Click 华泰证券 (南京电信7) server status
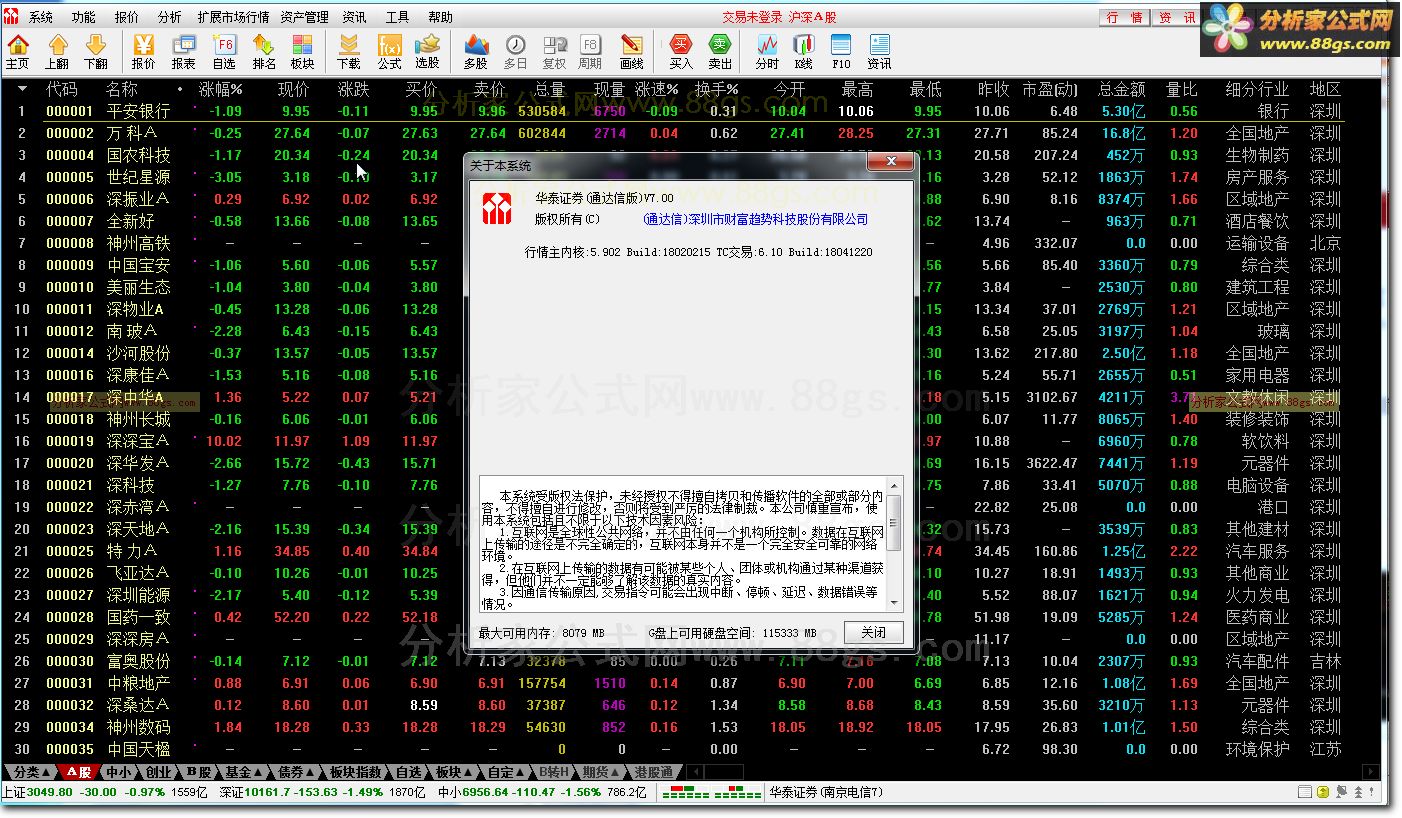 click(826, 792)
